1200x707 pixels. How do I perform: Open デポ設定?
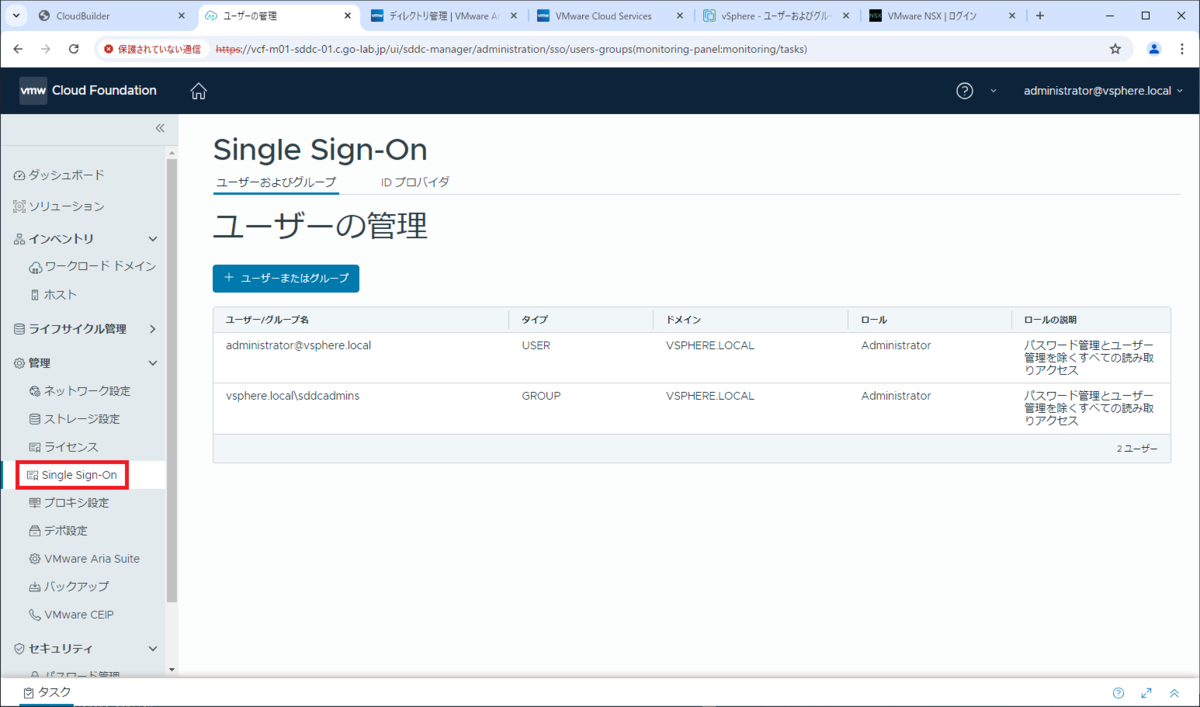pos(58,531)
